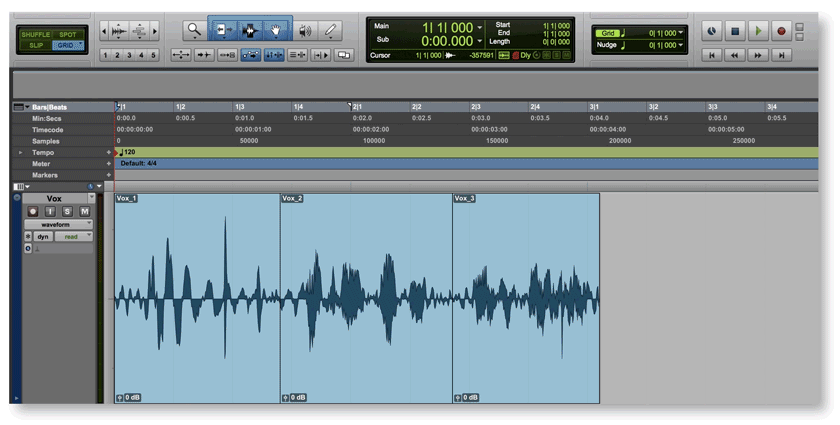Click the MIDI note zoom button

point(139,32)
